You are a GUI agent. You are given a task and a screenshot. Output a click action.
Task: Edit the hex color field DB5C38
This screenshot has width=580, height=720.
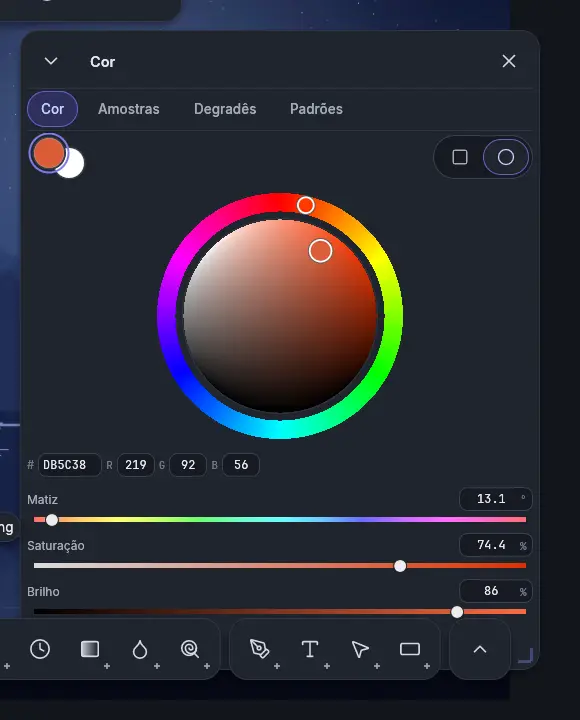69,465
